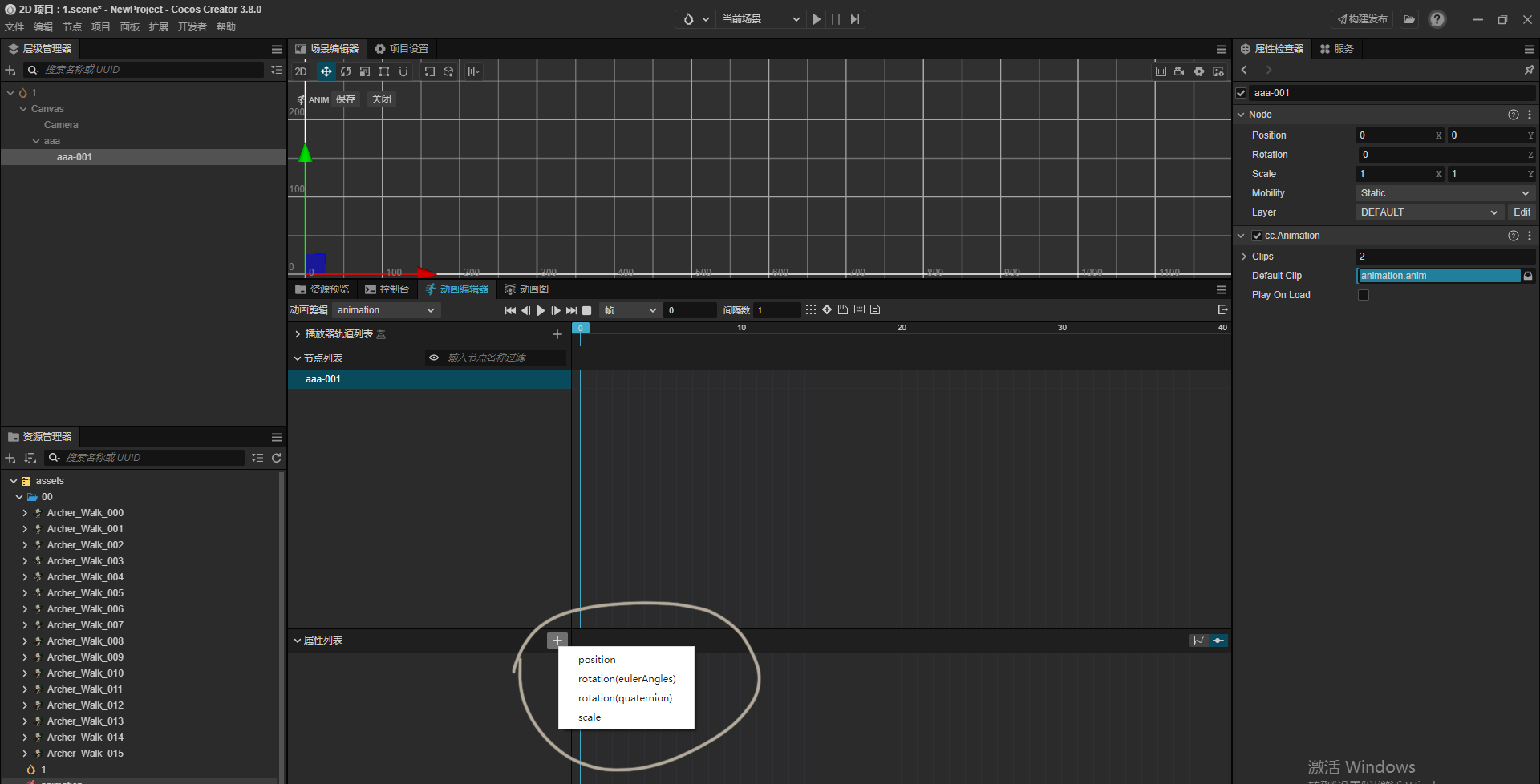
Task: Save the animation clip icon
Action: [843, 309]
